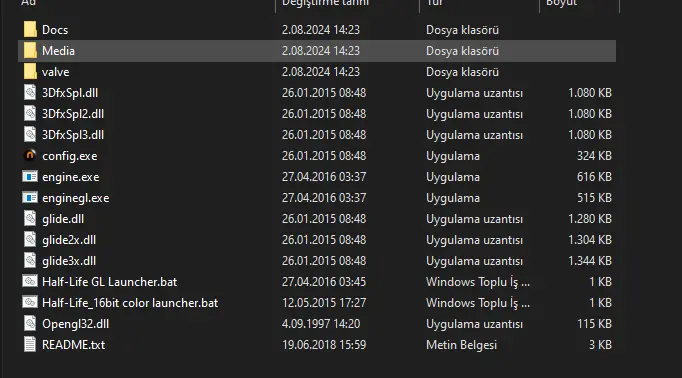Click the 3DfxSpl2.dll file icon
The width and height of the screenshot is (682, 378).
click(x=30, y=114)
